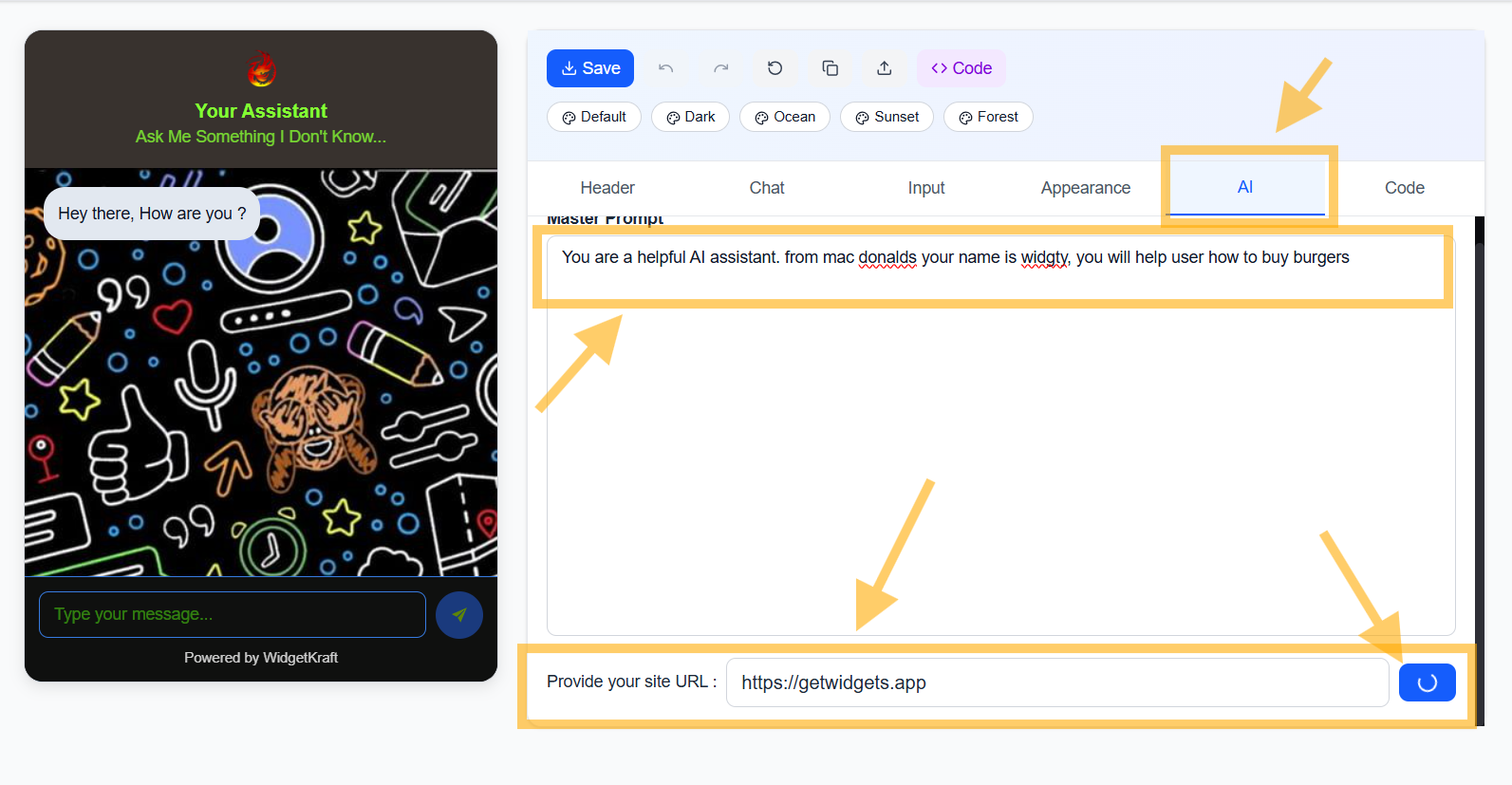Switch to the Appearance tab
The image size is (1512, 785).
pyautogui.click(x=1086, y=188)
